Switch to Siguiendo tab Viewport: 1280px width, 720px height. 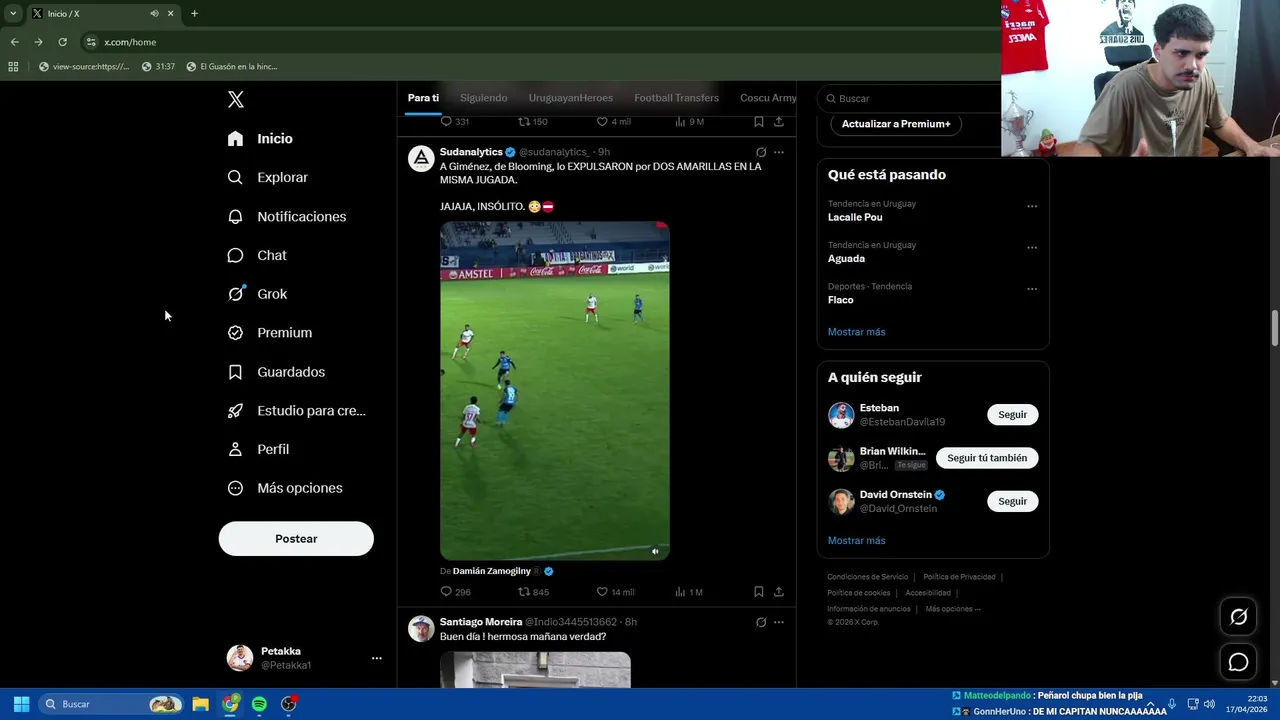coord(484,98)
